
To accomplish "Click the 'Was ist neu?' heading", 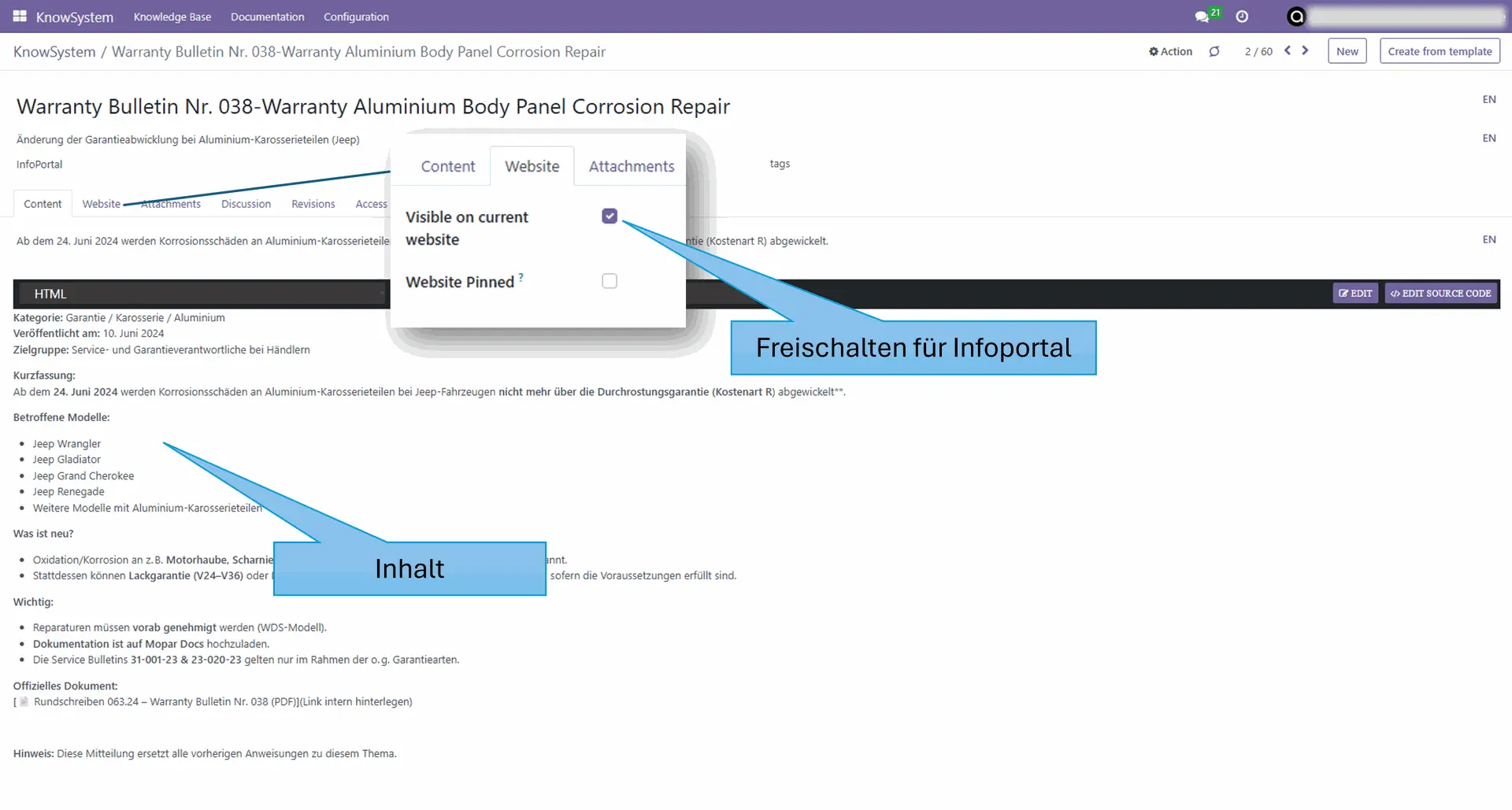I will click(x=43, y=534).
